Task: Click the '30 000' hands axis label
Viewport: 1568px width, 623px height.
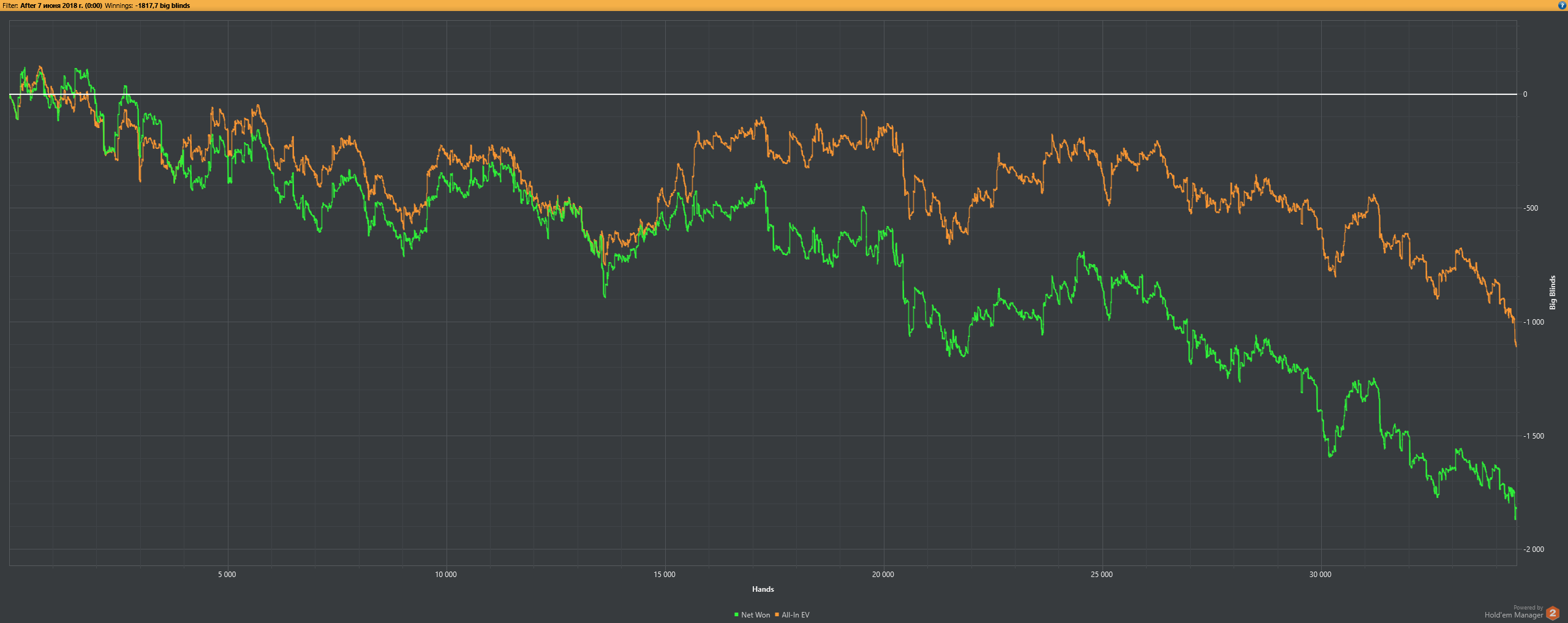Action: click(x=1321, y=575)
